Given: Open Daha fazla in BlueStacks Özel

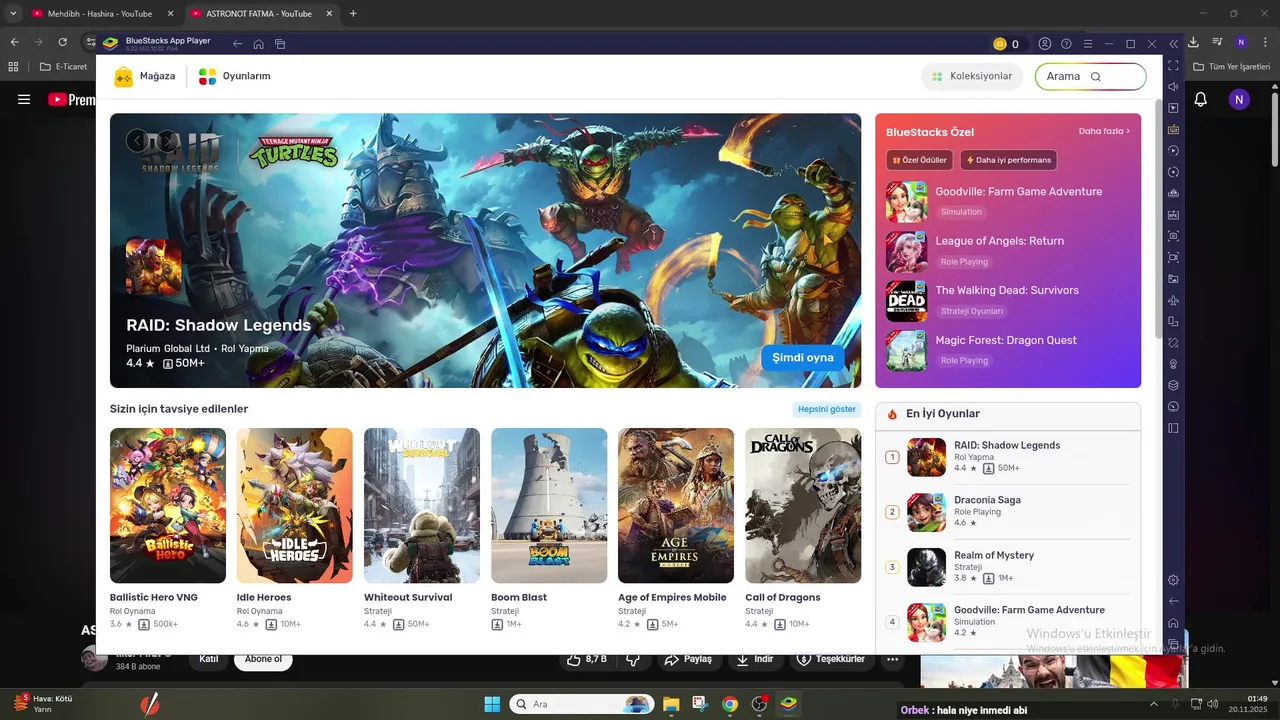Looking at the screenshot, I should click(x=1104, y=131).
